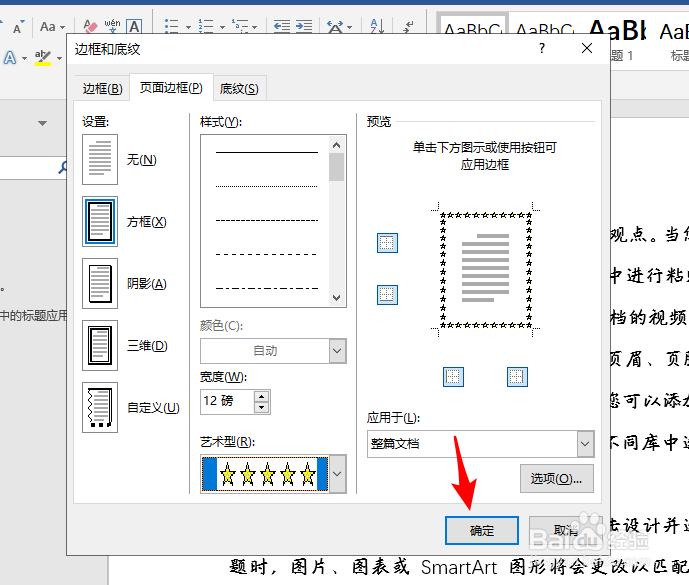Viewport: 689px width, 585px height.
Task: Select the dash-dot line style
Action: point(266,288)
